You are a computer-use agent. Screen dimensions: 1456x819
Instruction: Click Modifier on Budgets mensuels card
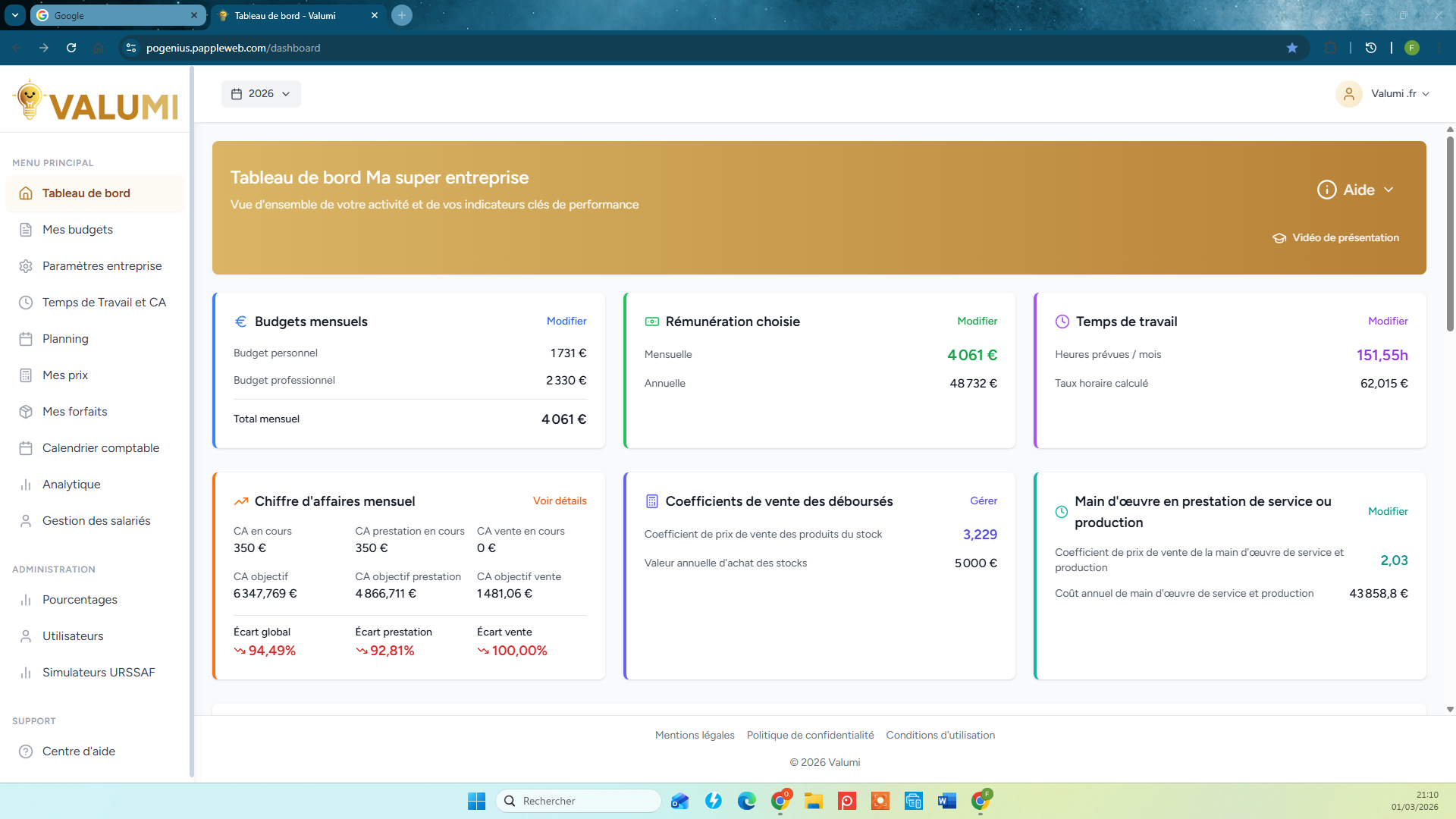point(566,321)
